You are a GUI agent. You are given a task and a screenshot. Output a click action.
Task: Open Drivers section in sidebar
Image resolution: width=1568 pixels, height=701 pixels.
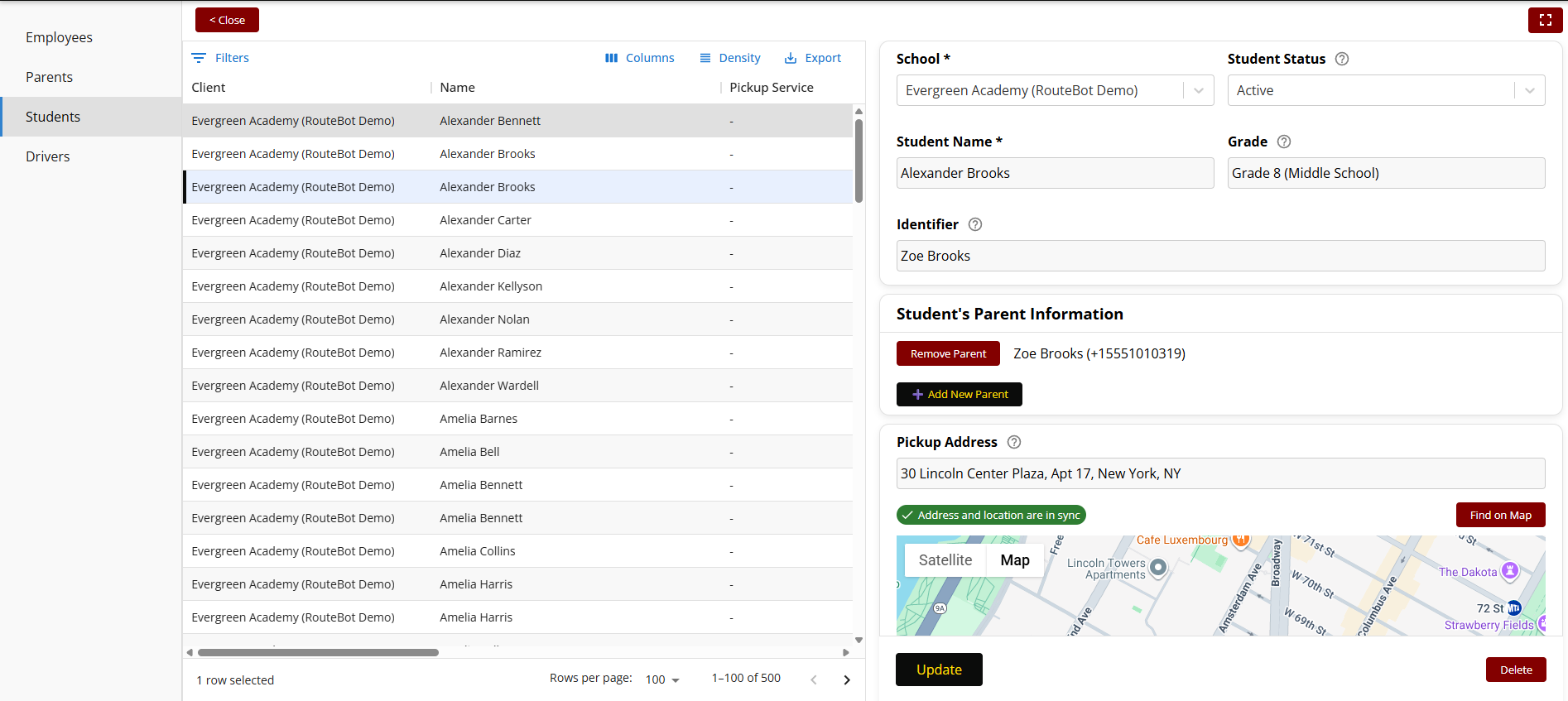91,156
